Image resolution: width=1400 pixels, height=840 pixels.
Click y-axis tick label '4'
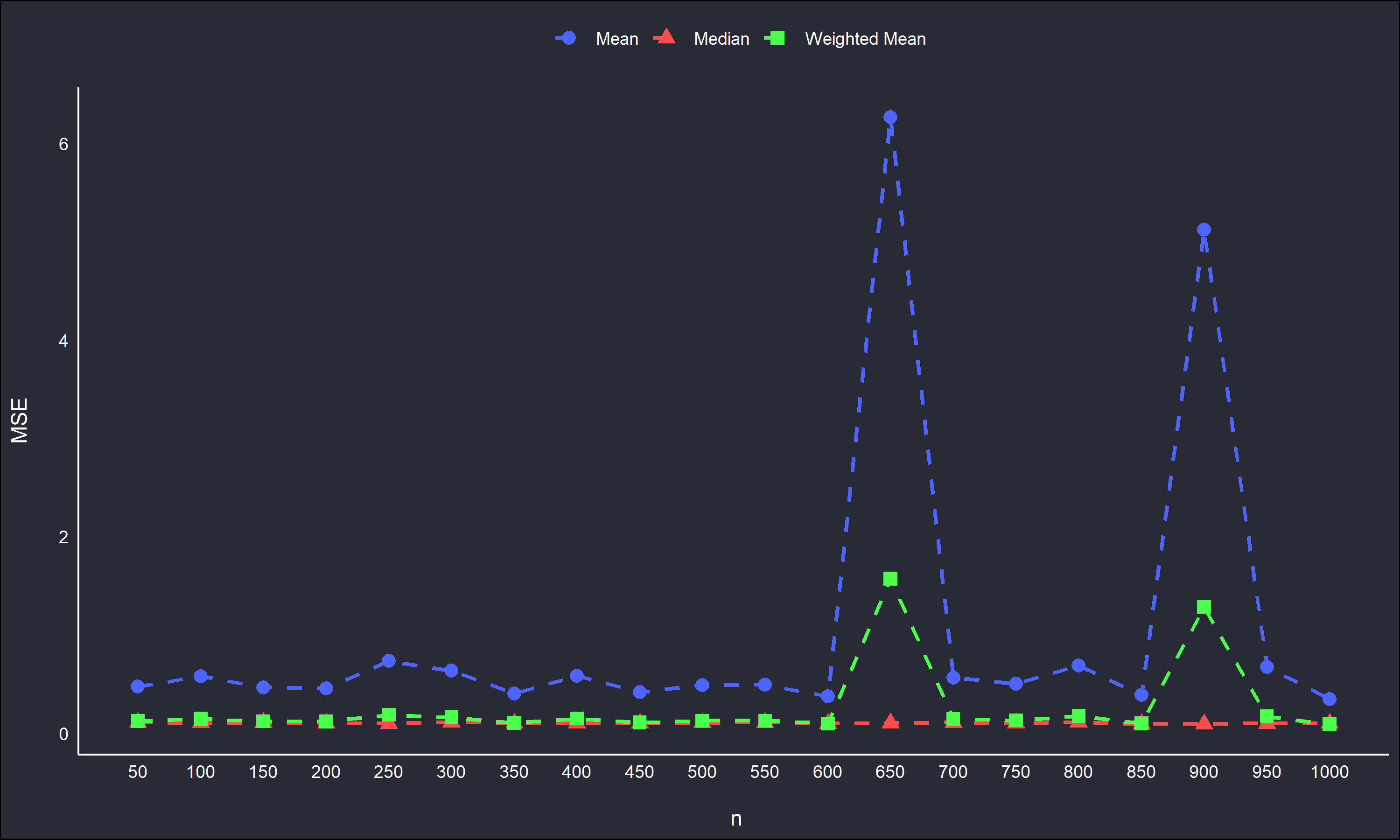[63, 341]
